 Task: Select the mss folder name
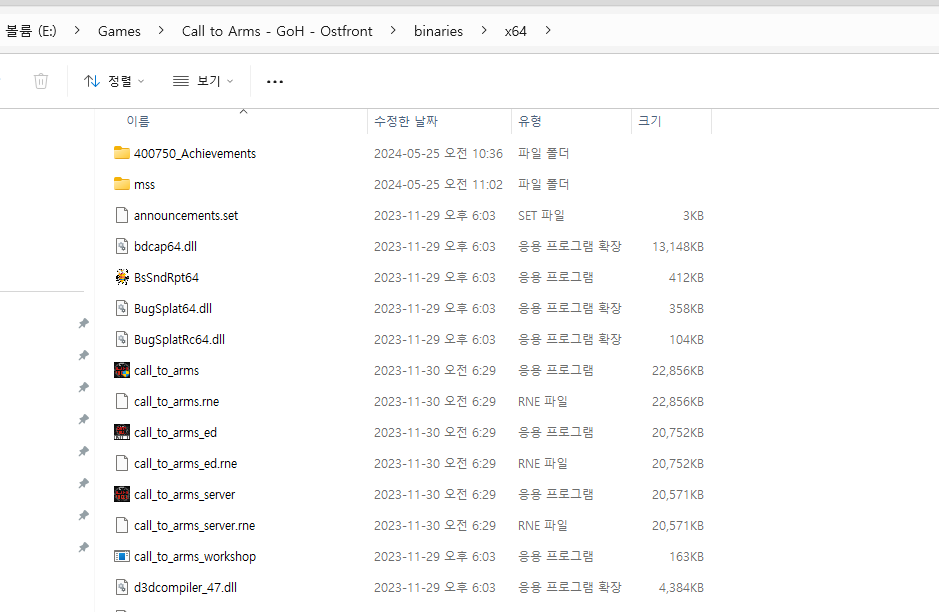144,184
